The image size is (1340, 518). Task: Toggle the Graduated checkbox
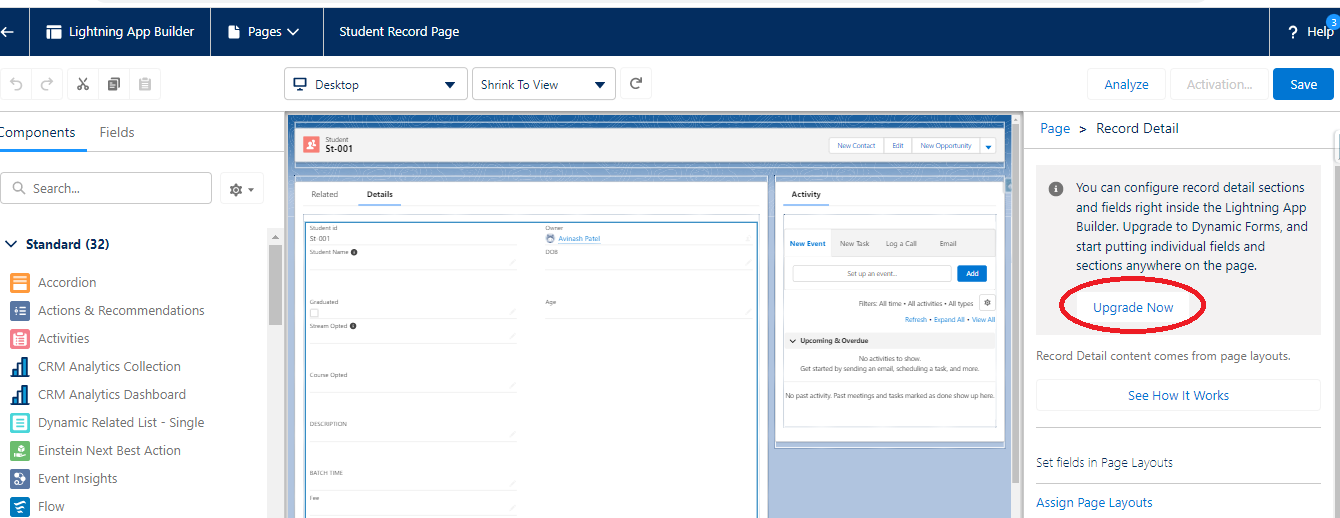[x=314, y=313]
